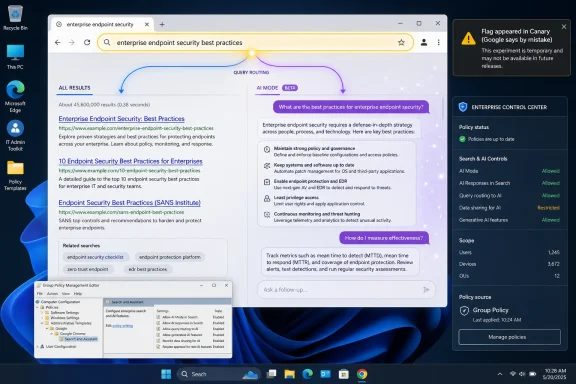The height and width of the screenshot is (384, 576).
Task: Select endpoint security checklist related search
Action: coord(95,257)
